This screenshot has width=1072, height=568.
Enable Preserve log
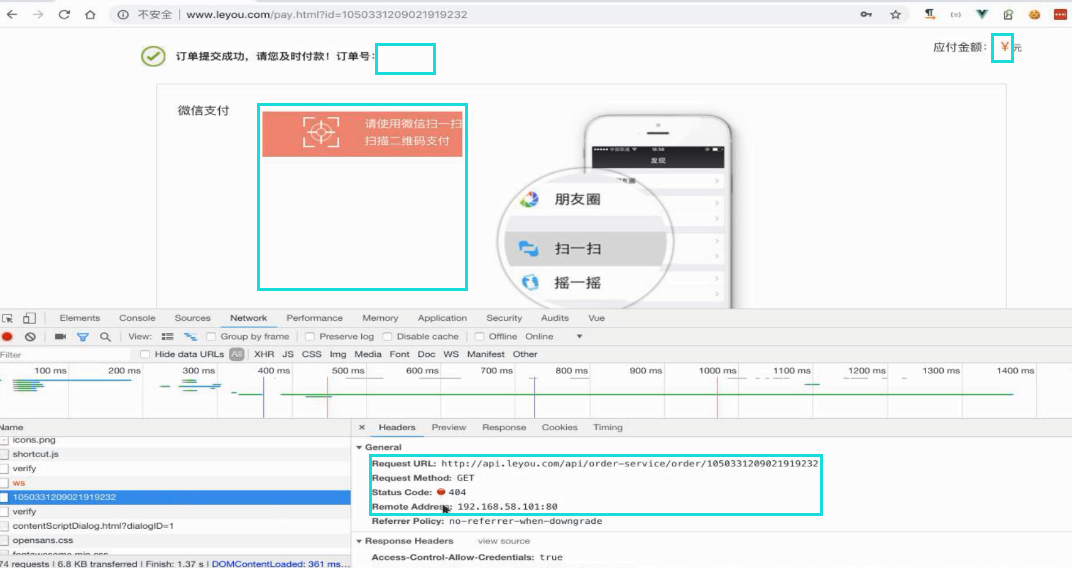click(x=310, y=336)
